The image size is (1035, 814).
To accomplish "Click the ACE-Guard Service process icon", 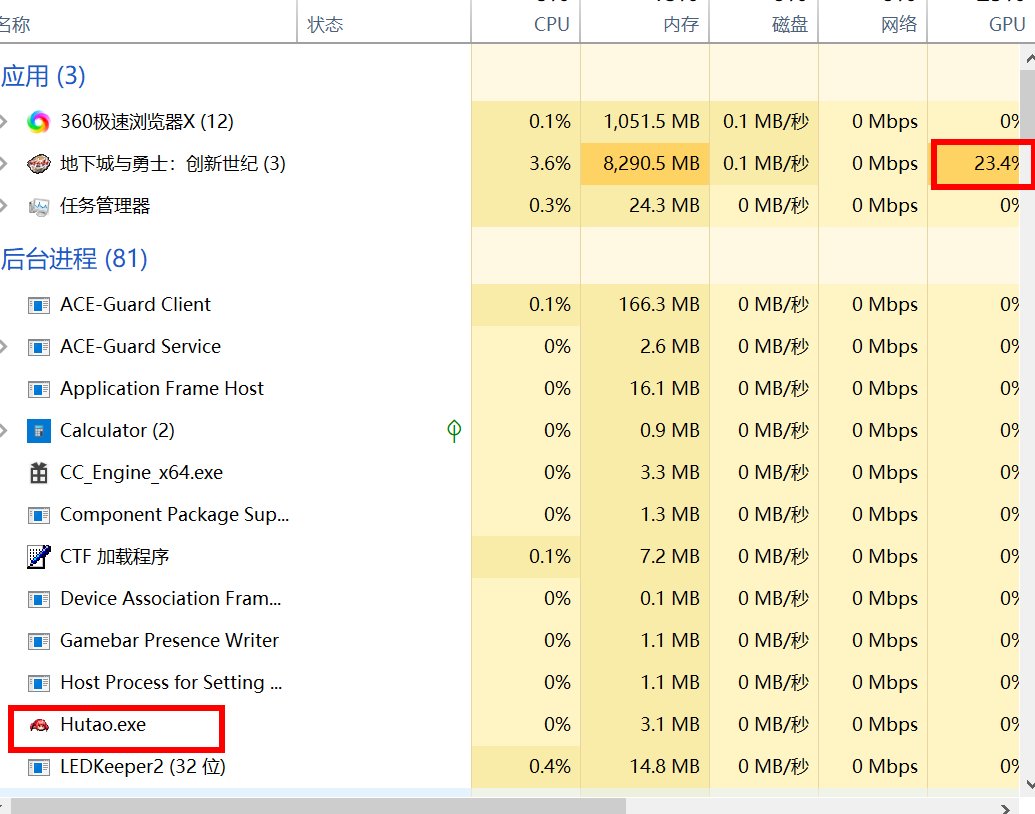I will point(38,347).
